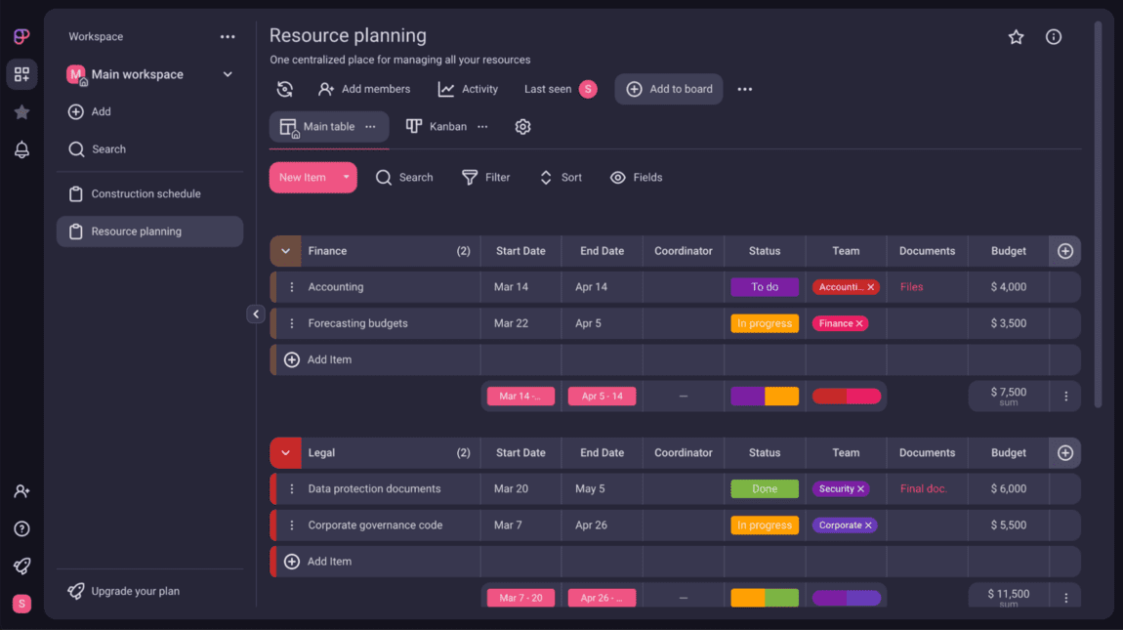Open the Integrate icon in the board toolbar
This screenshot has width=1123, height=630.
point(284,89)
